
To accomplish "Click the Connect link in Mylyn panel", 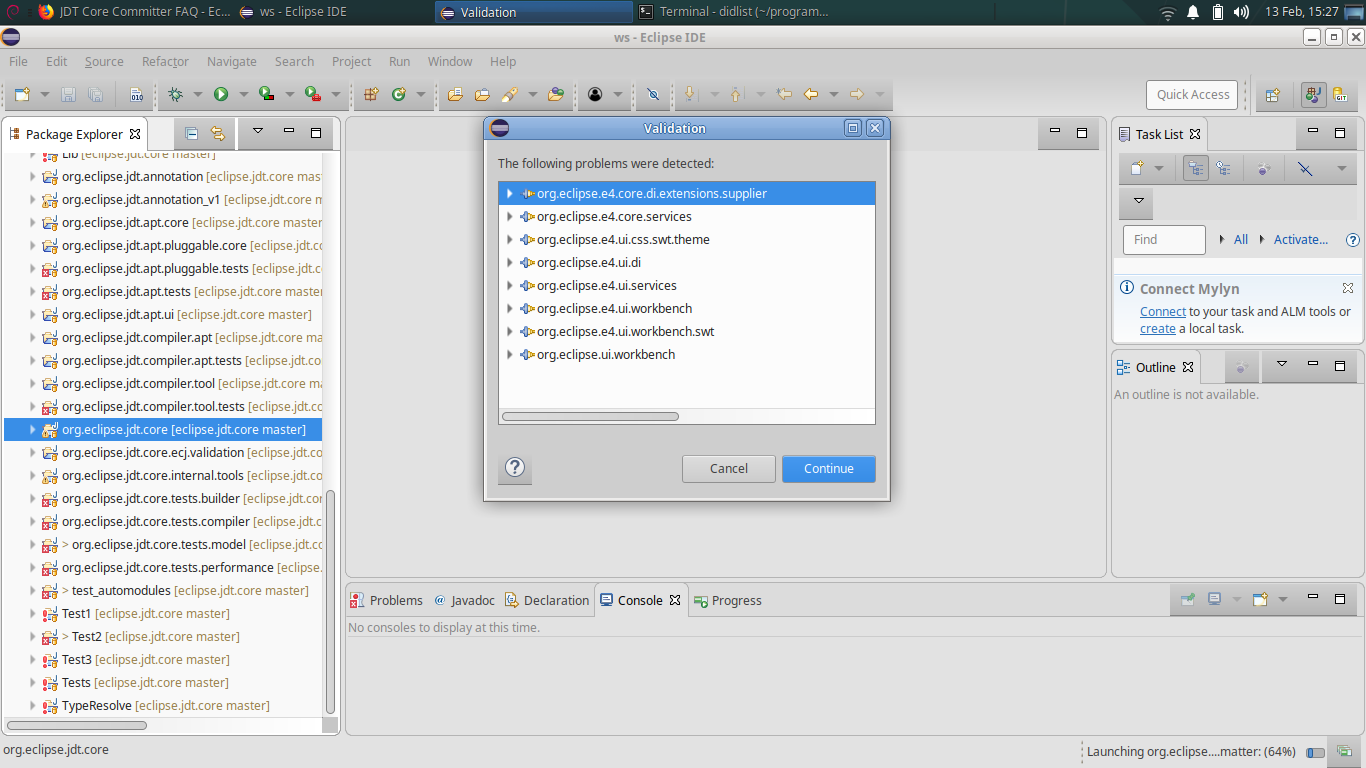I will 1163,311.
